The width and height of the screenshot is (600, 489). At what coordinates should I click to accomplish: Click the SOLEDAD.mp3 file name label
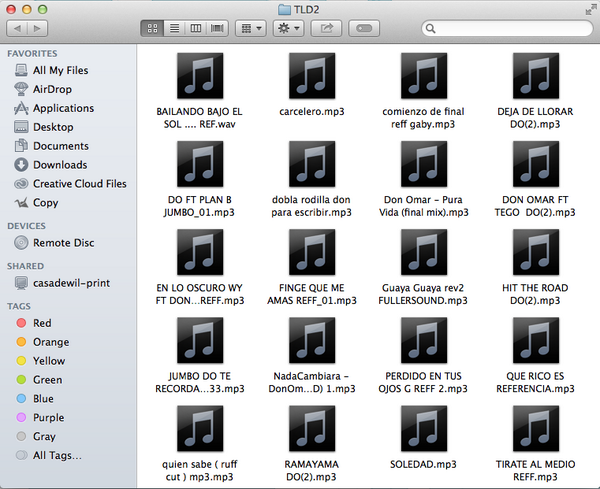tap(423, 465)
